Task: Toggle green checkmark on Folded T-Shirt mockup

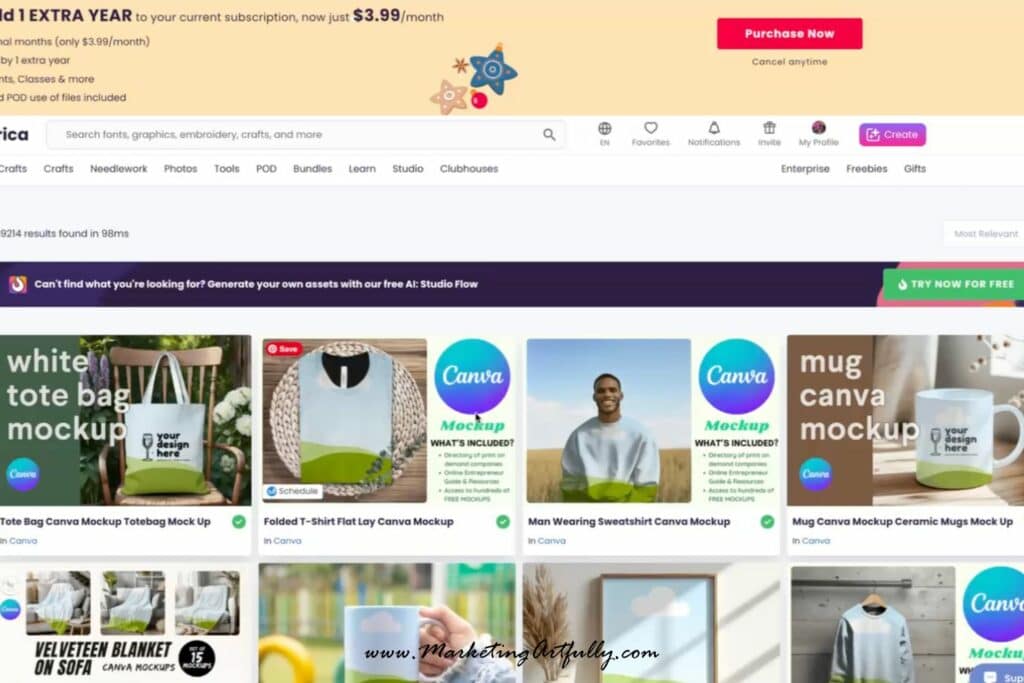Action: tap(503, 522)
